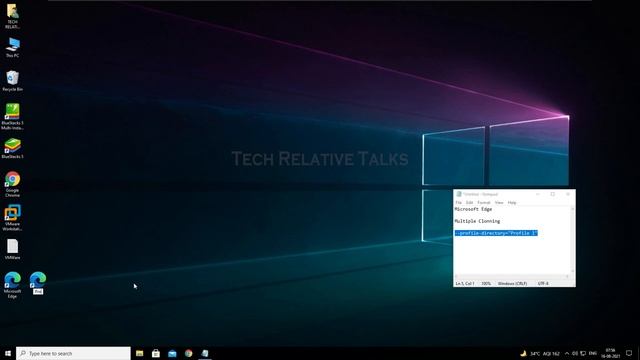
Task: Select the Microsoft Edge desktop shortcut
Action: coord(12,284)
